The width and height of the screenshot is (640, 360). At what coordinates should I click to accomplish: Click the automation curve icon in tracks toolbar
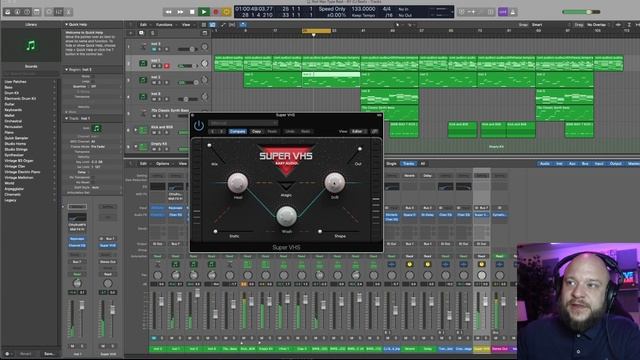pyautogui.click(x=223, y=25)
